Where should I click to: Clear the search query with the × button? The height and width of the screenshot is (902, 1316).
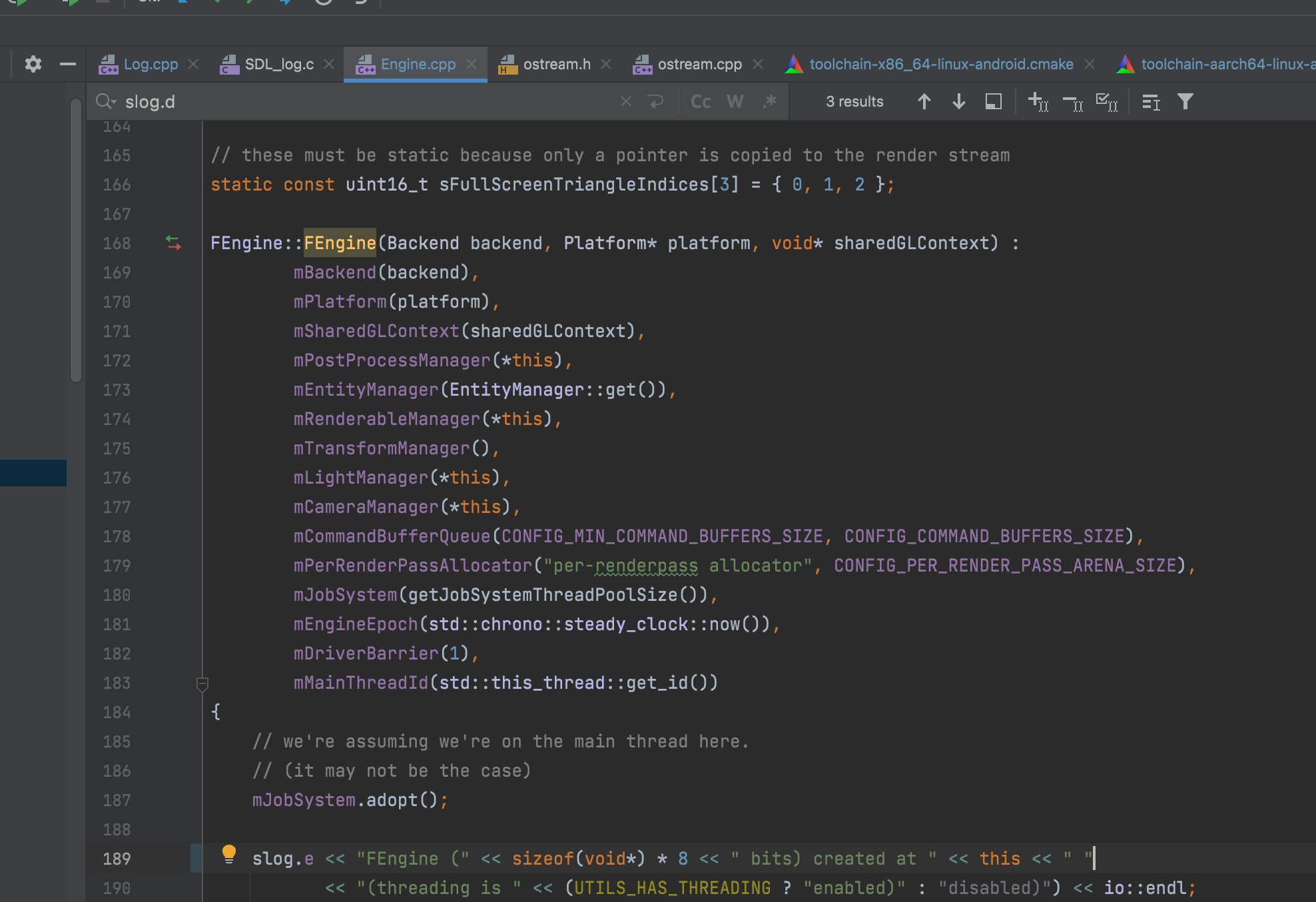pos(625,101)
